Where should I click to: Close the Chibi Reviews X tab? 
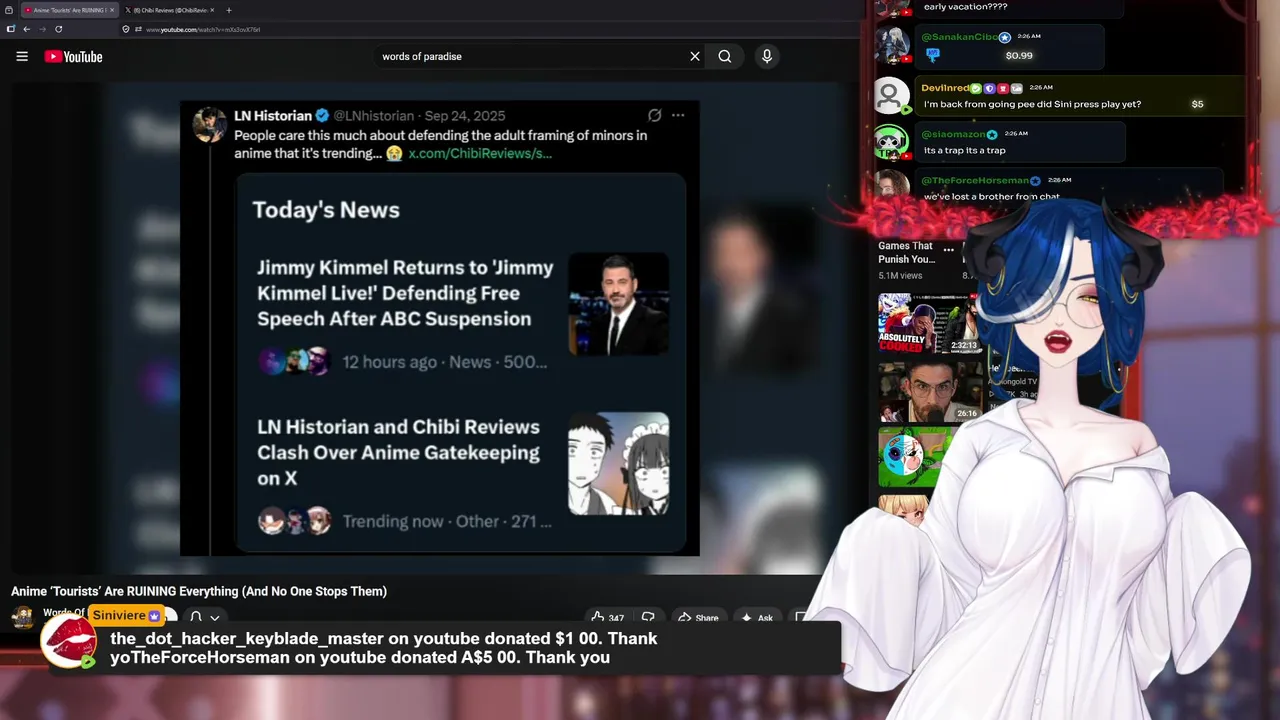pyautogui.click(x=212, y=10)
